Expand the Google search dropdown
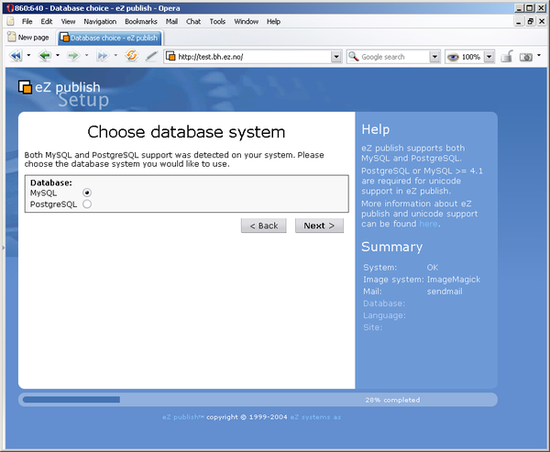The width and height of the screenshot is (550, 452). (434, 56)
